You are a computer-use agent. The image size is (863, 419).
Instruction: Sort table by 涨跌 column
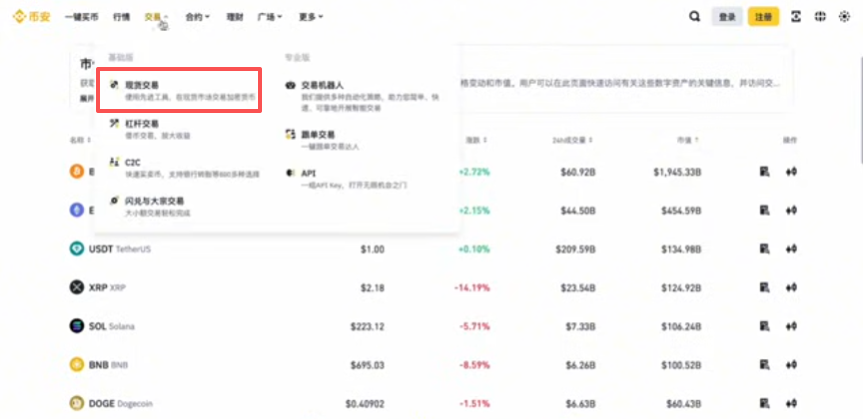477,140
